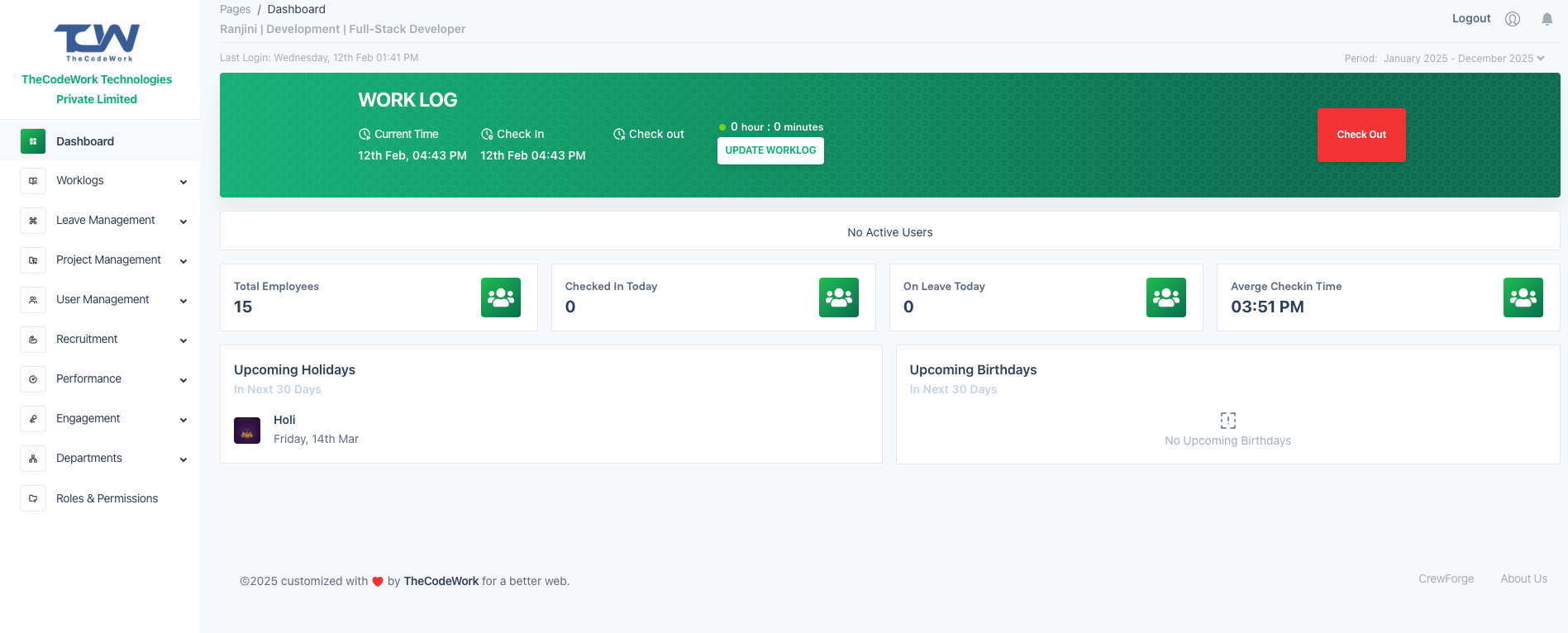1568x633 pixels.
Task: Click the Check out clock icon
Action: pos(619,134)
